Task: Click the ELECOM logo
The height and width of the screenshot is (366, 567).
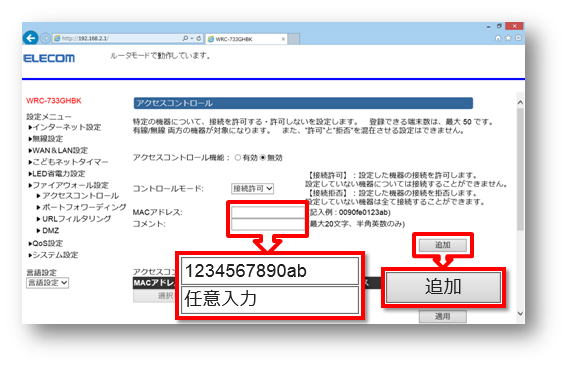Action: click(49, 58)
